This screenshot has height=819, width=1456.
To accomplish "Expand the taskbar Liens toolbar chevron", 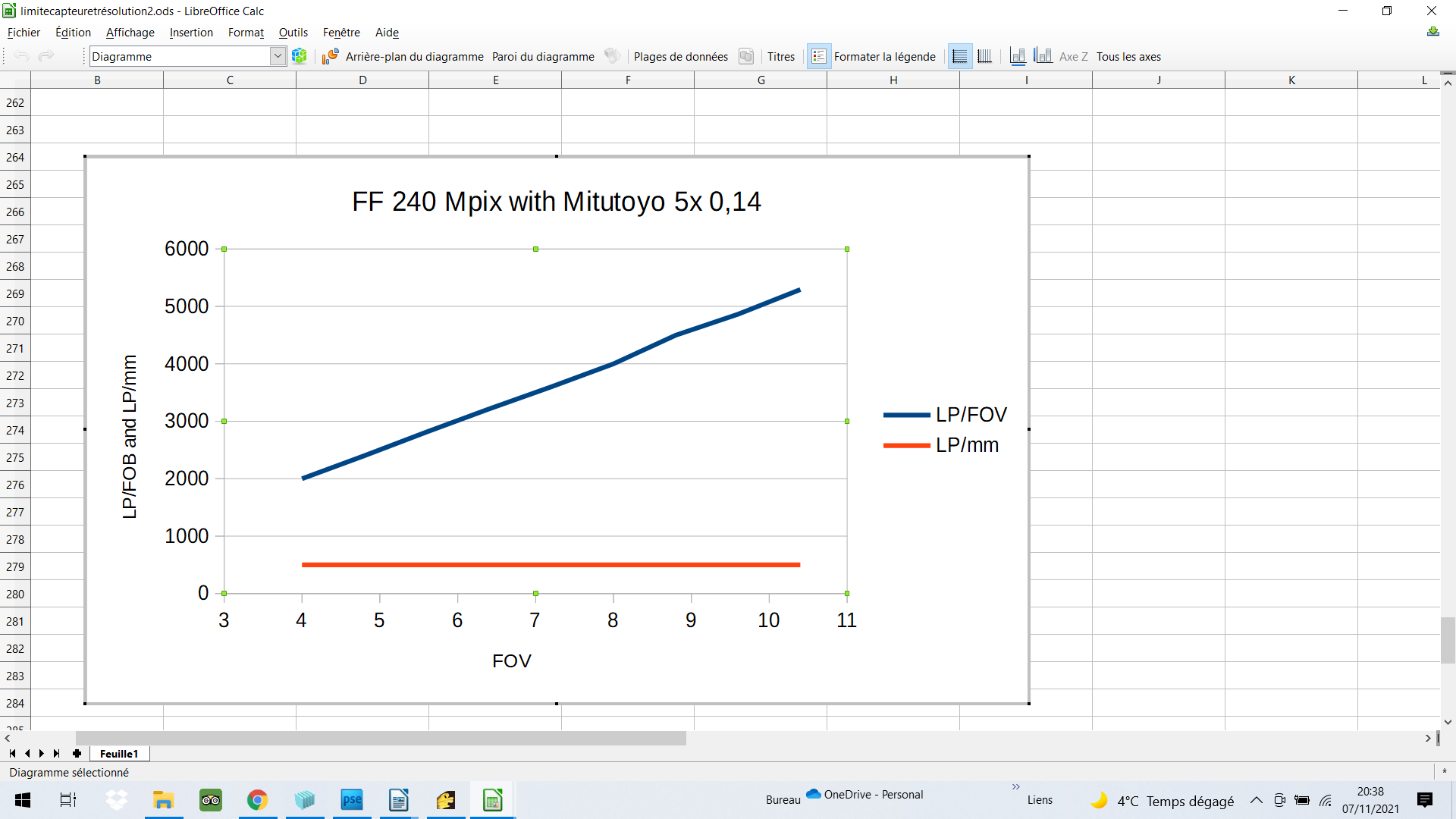I will [x=1015, y=787].
